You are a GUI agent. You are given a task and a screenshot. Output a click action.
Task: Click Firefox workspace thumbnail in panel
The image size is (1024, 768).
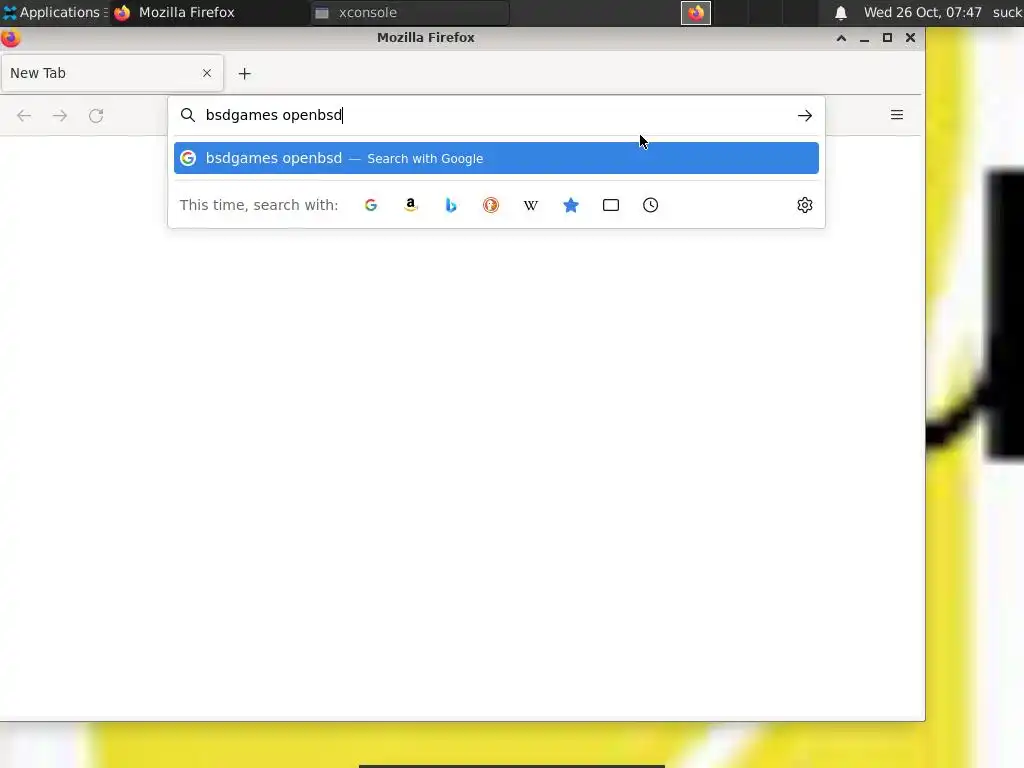pyautogui.click(x=696, y=13)
